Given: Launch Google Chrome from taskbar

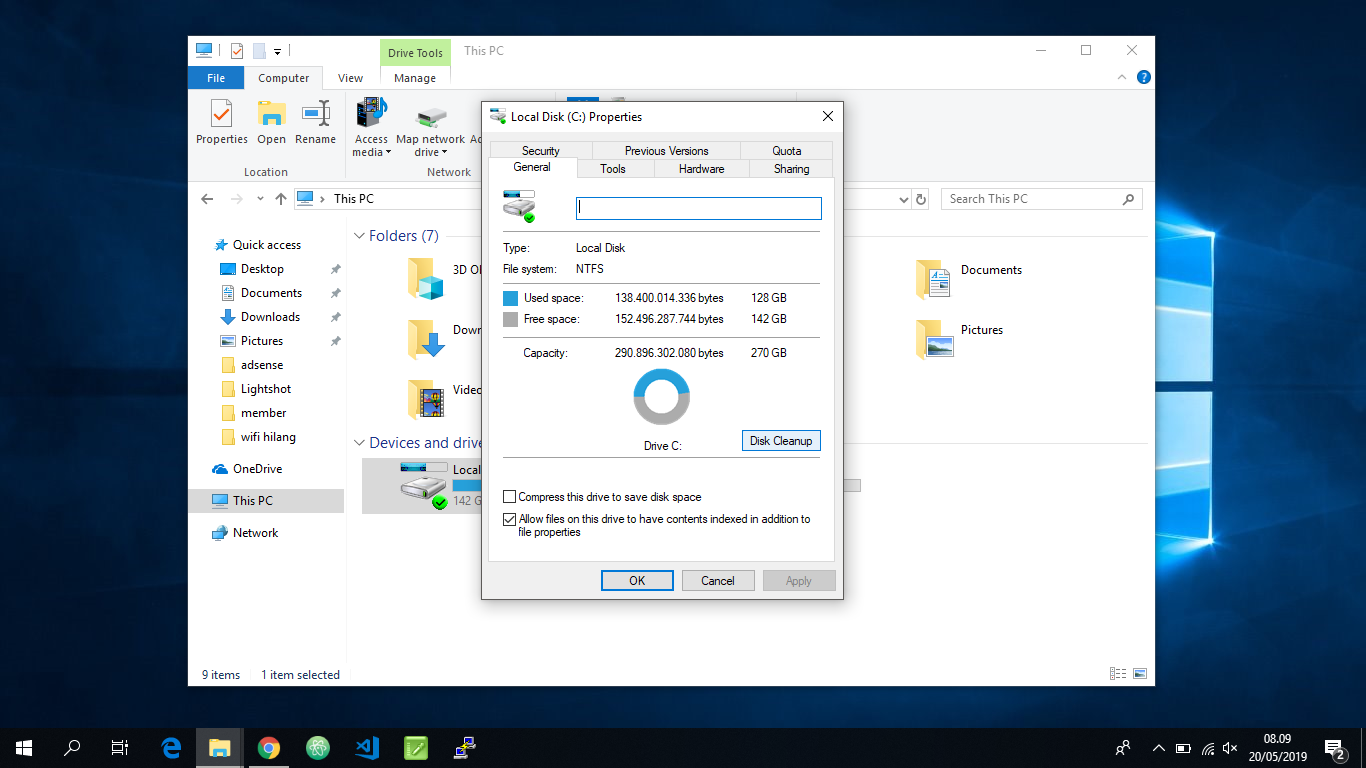Looking at the screenshot, I should pyautogui.click(x=268, y=748).
